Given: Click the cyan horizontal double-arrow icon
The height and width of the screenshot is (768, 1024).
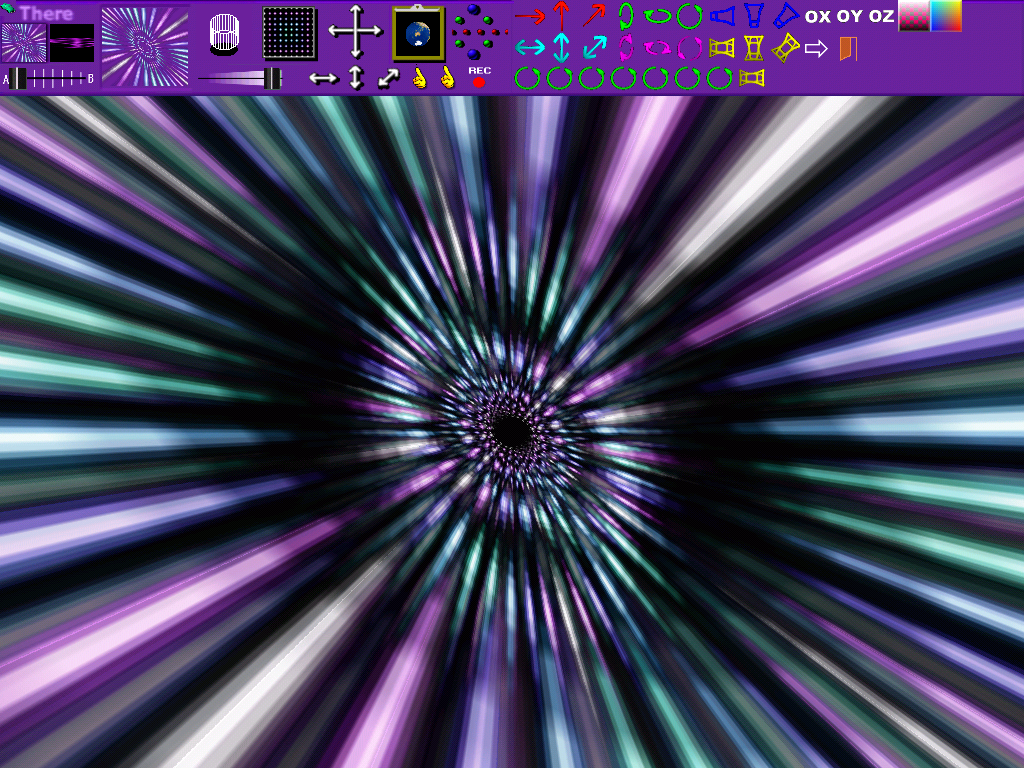Looking at the screenshot, I should (530, 48).
